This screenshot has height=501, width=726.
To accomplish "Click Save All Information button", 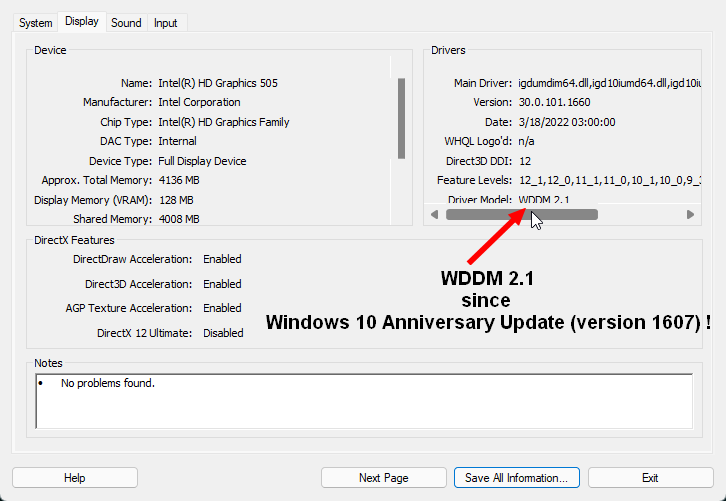I will [517, 477].
